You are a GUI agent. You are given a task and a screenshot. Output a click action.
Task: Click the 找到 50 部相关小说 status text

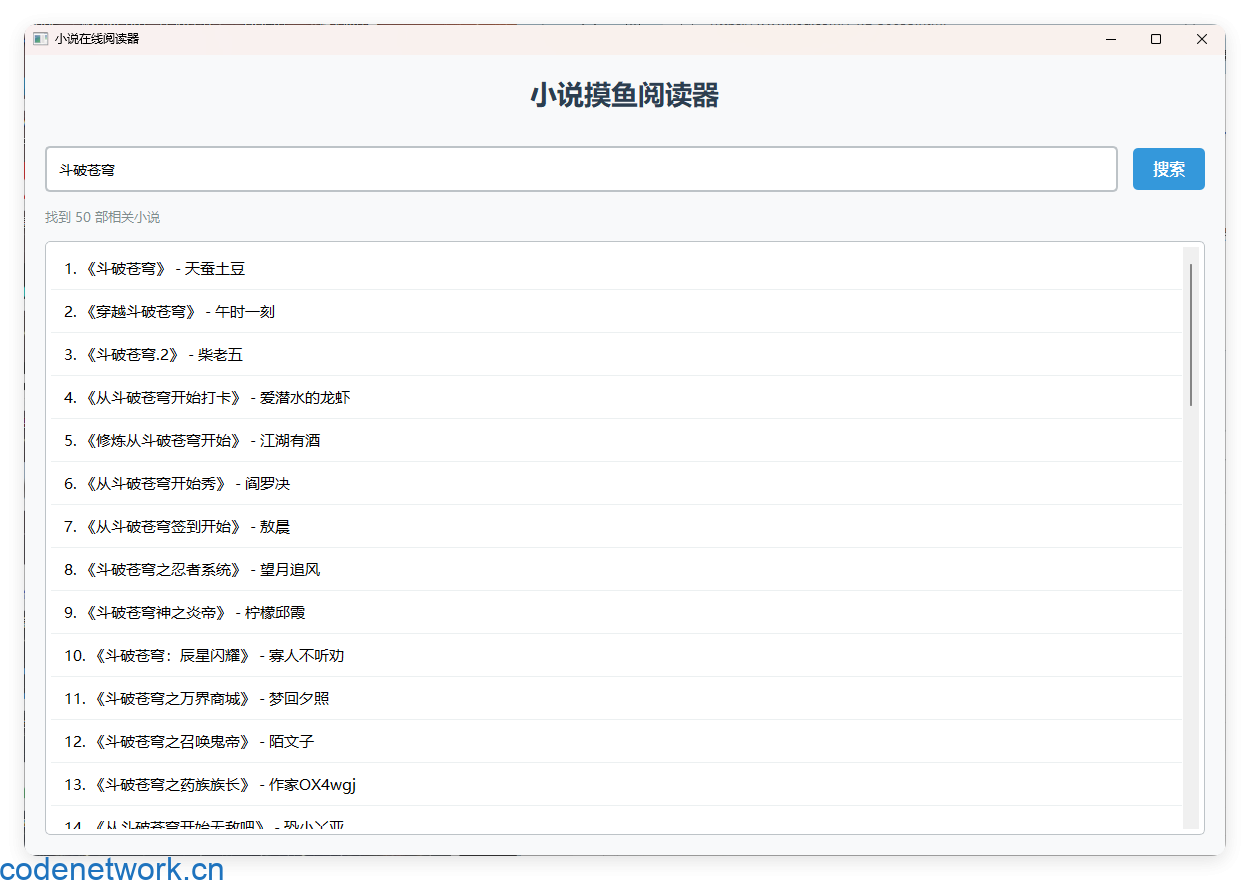[x=103, y=217]
